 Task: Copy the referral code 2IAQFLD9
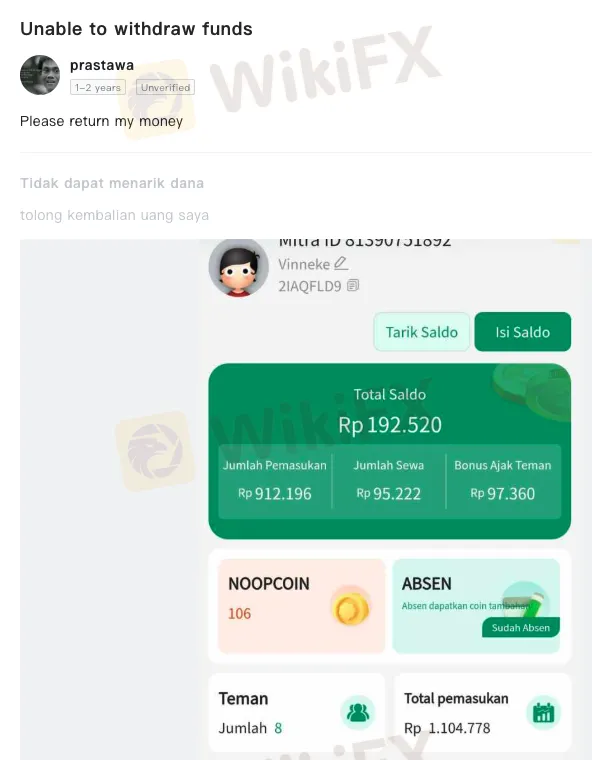[353, 285]
